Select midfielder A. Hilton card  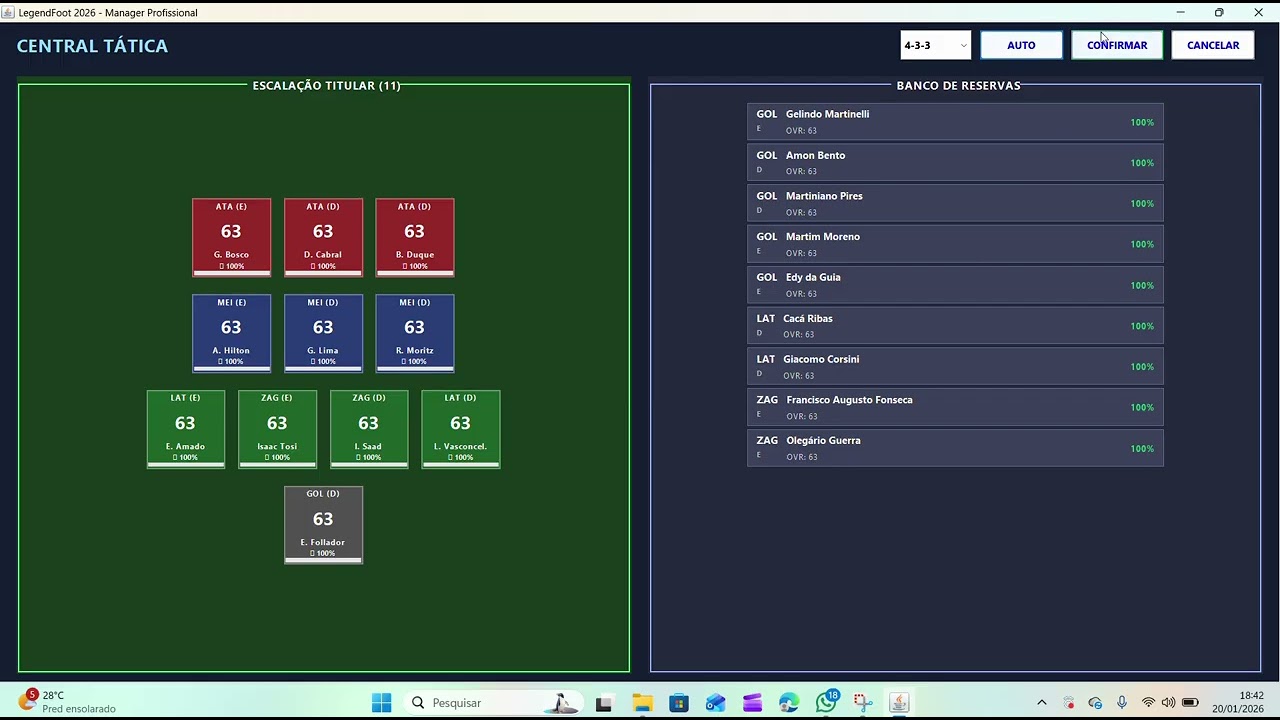tap(231, 333)
